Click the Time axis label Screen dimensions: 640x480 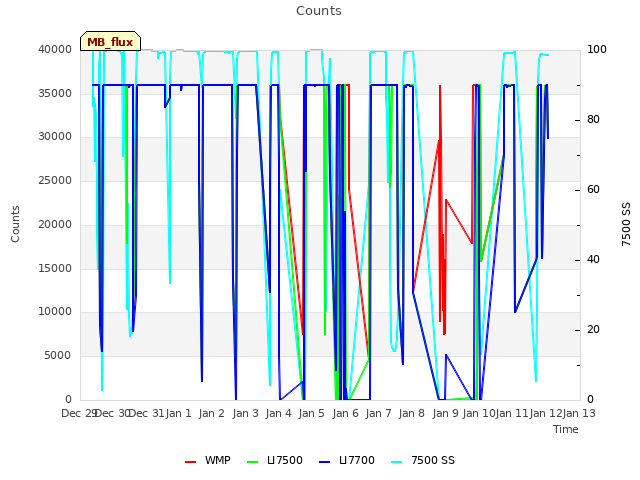566,429
